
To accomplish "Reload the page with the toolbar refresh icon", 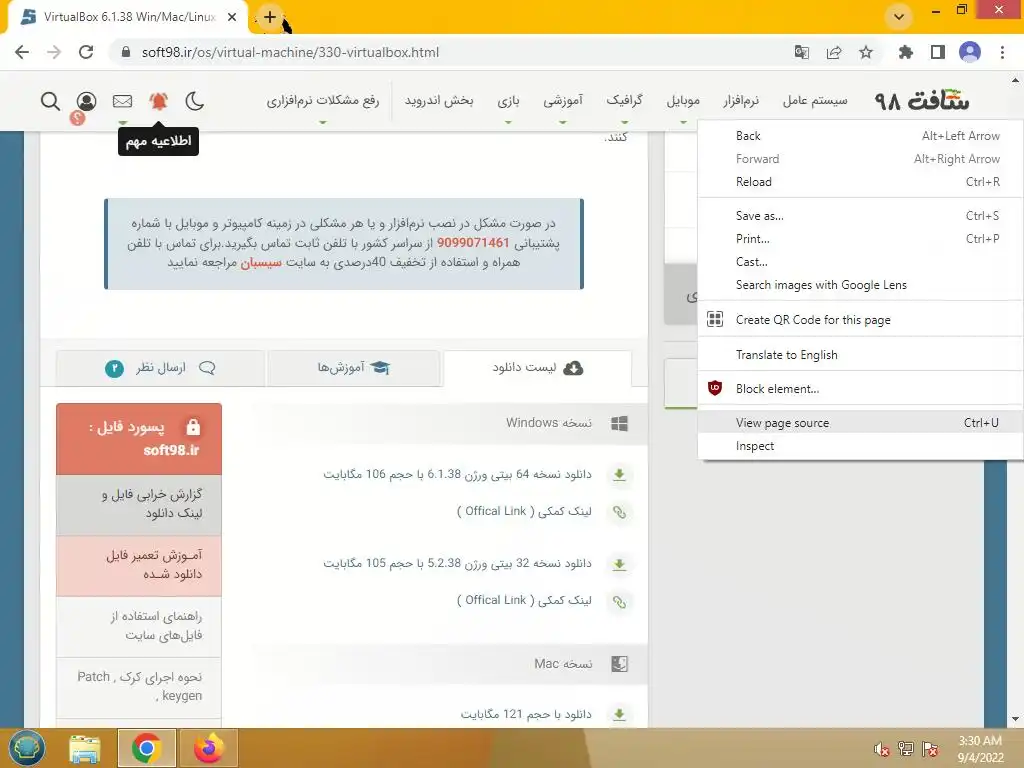I will point(86,52).
